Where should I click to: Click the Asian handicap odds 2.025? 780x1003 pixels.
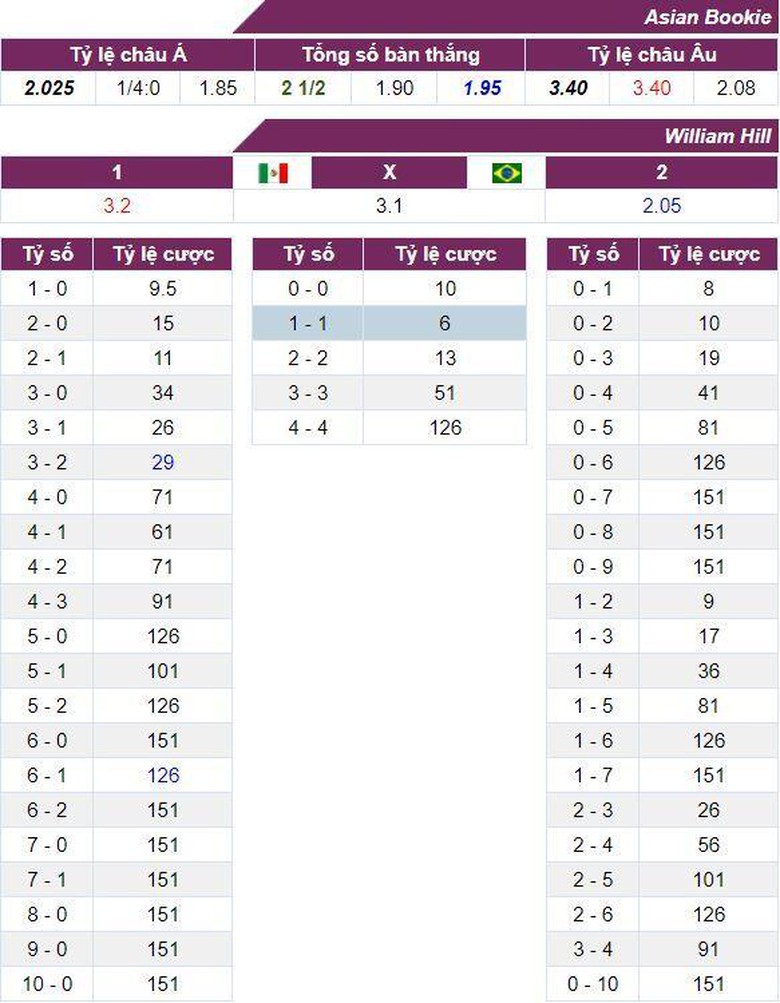click(x=48, y=88)
